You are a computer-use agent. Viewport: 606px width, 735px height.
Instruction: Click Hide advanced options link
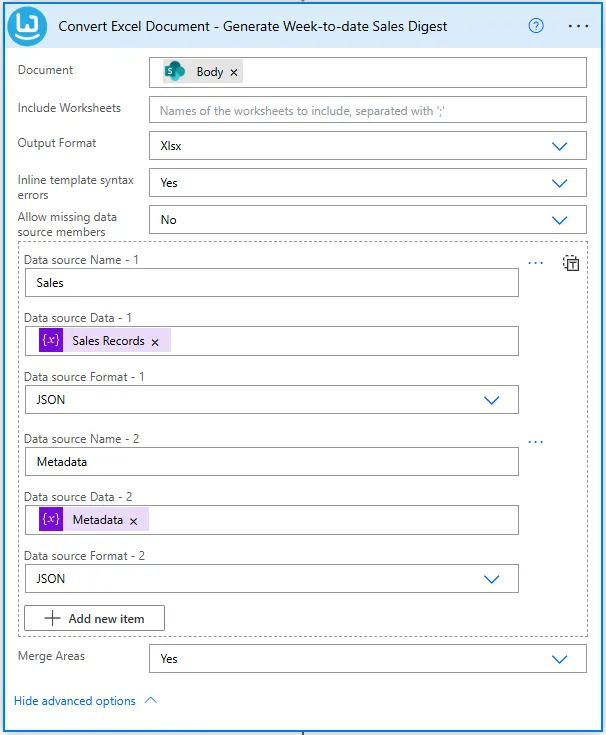tap(75, 701)
